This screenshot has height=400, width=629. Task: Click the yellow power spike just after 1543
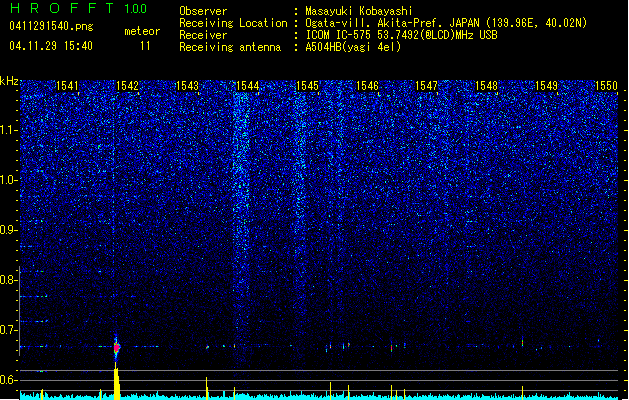207,388
